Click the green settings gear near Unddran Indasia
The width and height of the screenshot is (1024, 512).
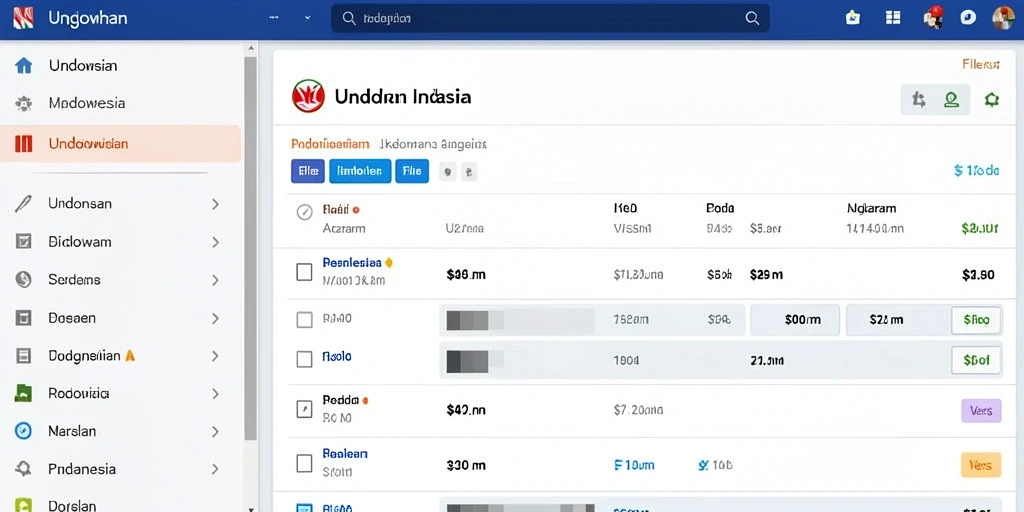(x=992, y=99)
